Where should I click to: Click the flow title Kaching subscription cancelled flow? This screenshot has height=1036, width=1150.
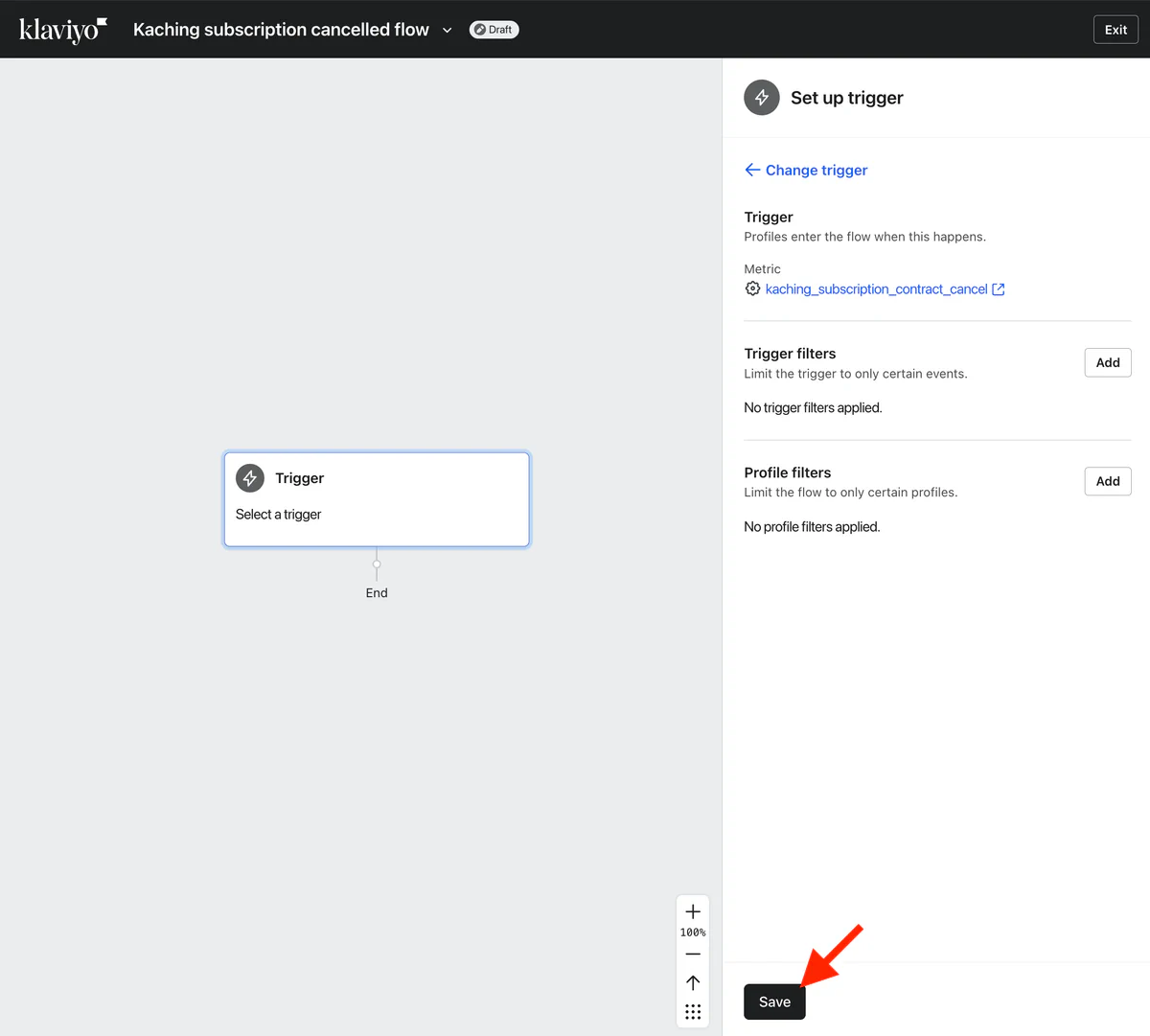[281, 30]
